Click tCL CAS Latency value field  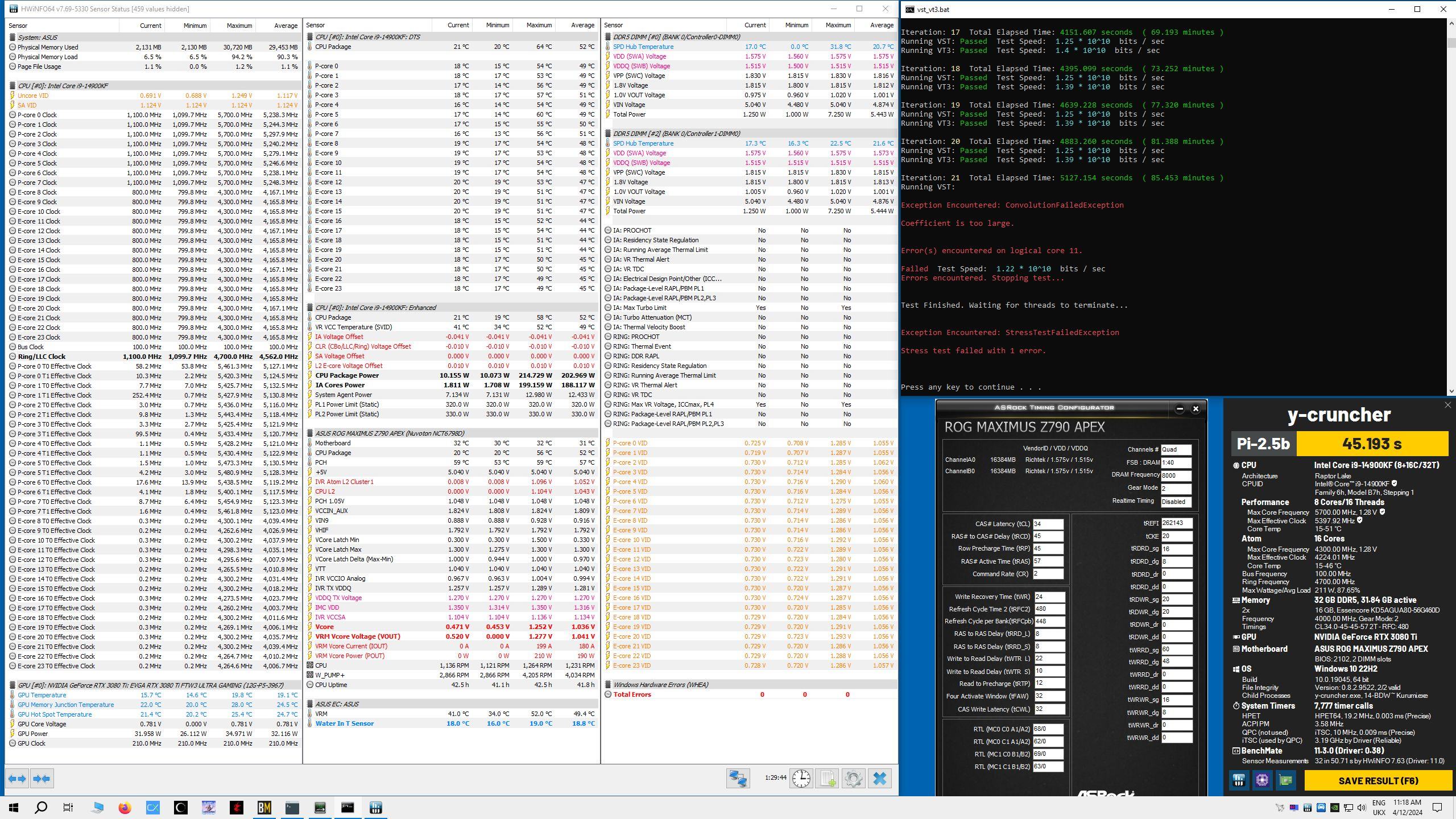point(1048,524)
